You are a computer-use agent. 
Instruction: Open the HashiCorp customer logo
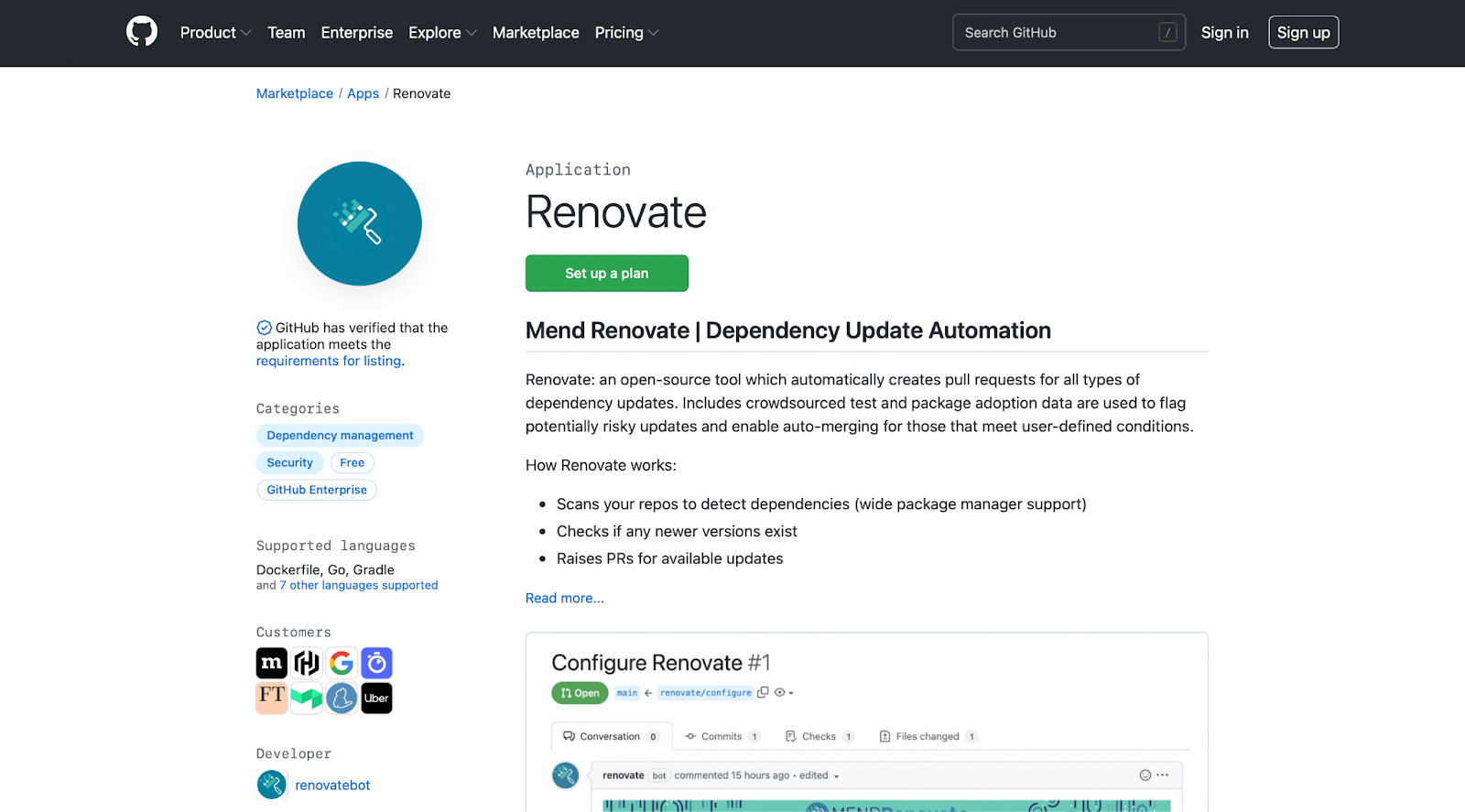click(x=307, y=663)
